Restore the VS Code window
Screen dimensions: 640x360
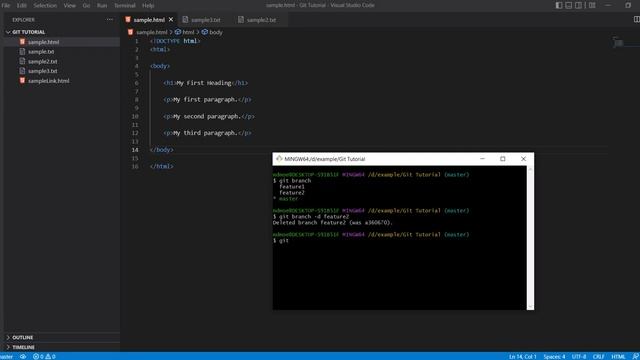point(628,5)
